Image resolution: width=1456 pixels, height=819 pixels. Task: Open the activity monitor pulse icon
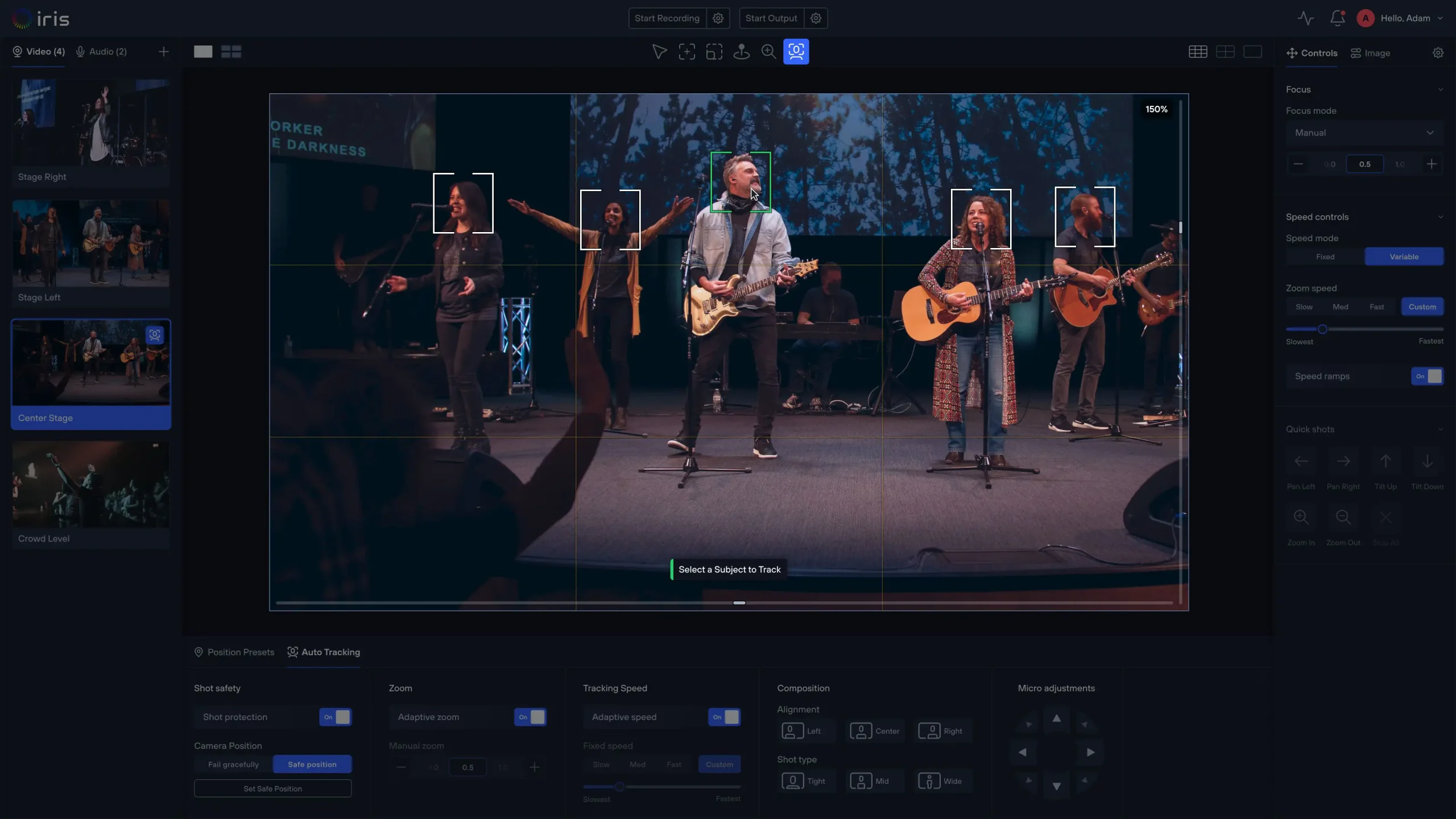coord(1305,18)
